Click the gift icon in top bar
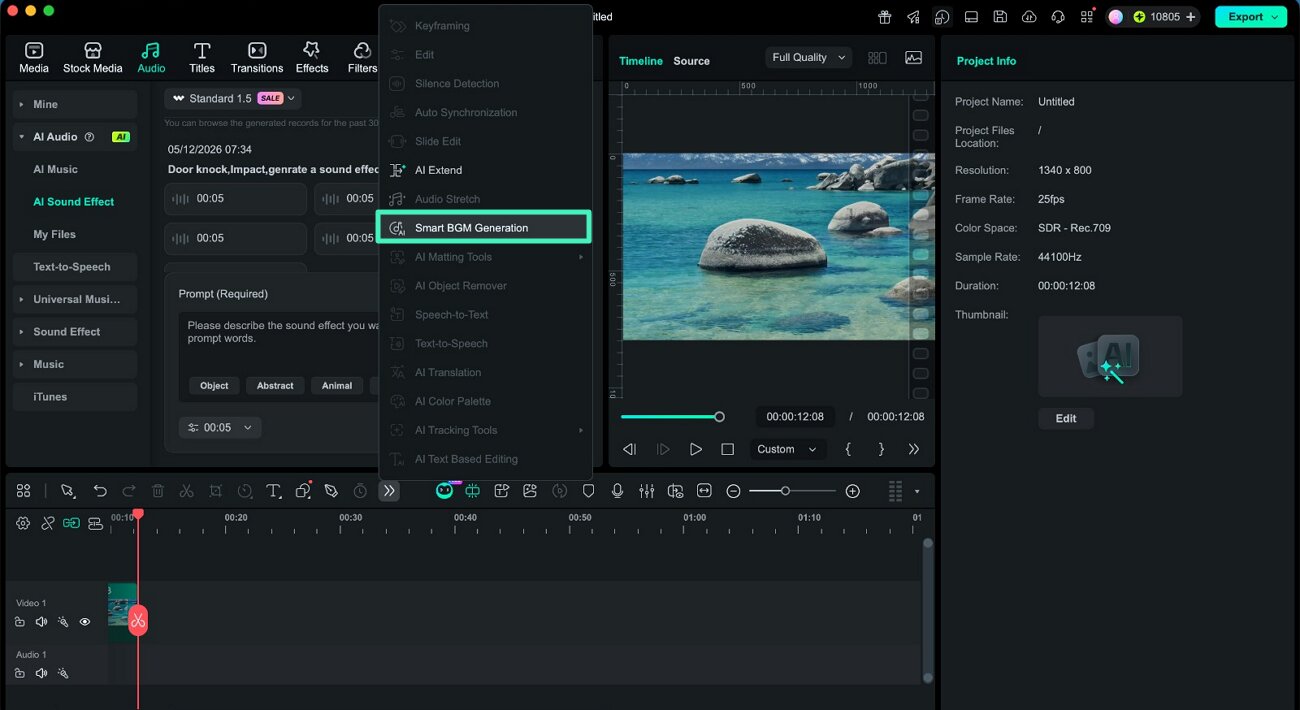The image size is (1300, 710). pos(884,17)
